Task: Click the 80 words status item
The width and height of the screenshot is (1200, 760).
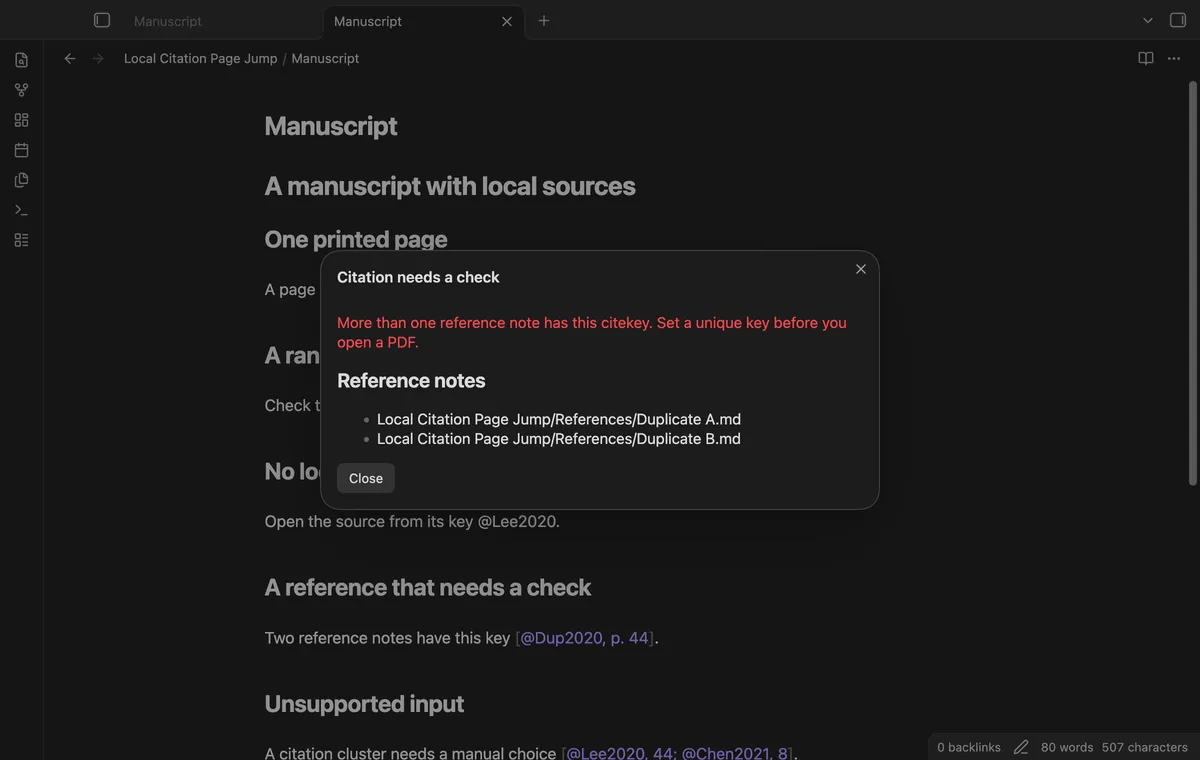Action: tap(1067, 747)
